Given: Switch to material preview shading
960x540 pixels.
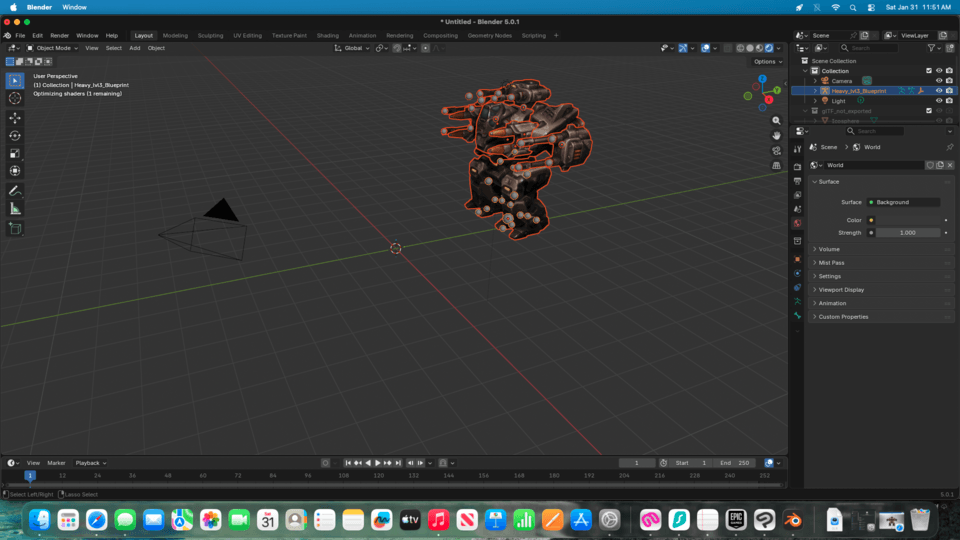Looking at the screenshot, I should [x=759, y=48].
